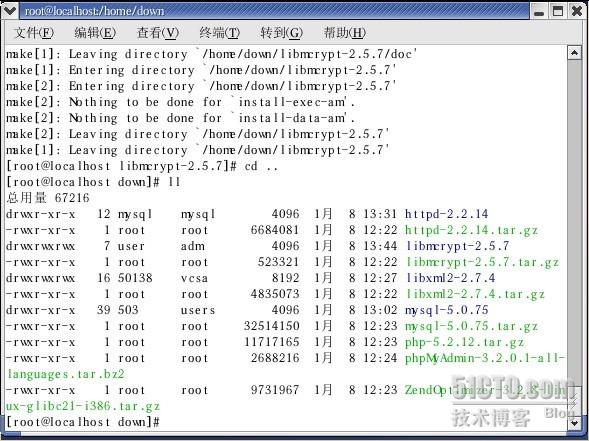The image size is (589, 441).
Task: Maximize the terminal window
Action: tap(558, 11)
